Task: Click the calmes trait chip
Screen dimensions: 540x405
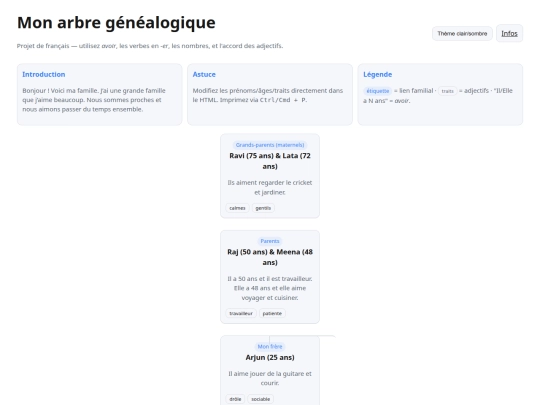Action: pos(237,208)
